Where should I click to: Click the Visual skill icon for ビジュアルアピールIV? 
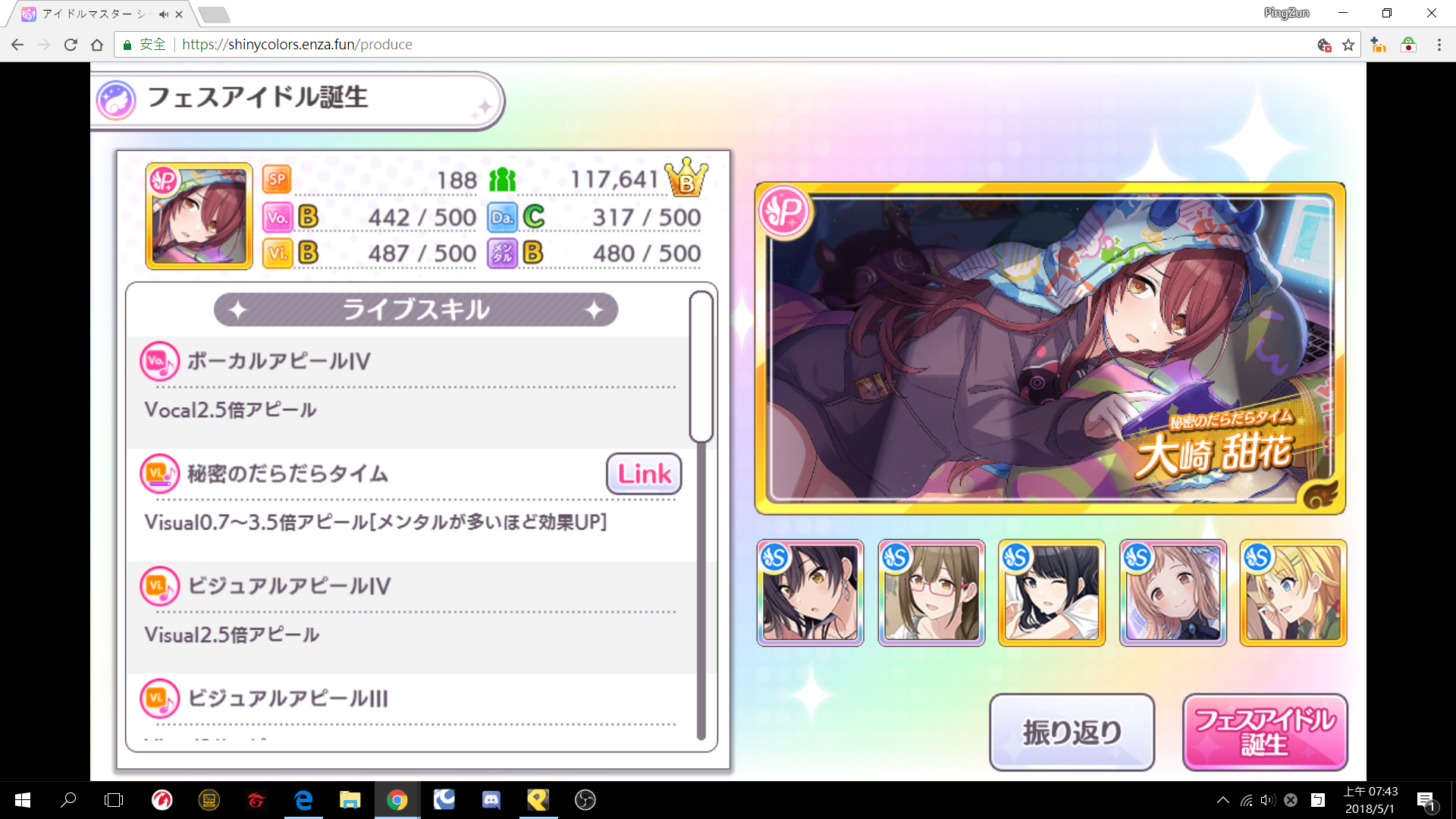tap(160, 586)
